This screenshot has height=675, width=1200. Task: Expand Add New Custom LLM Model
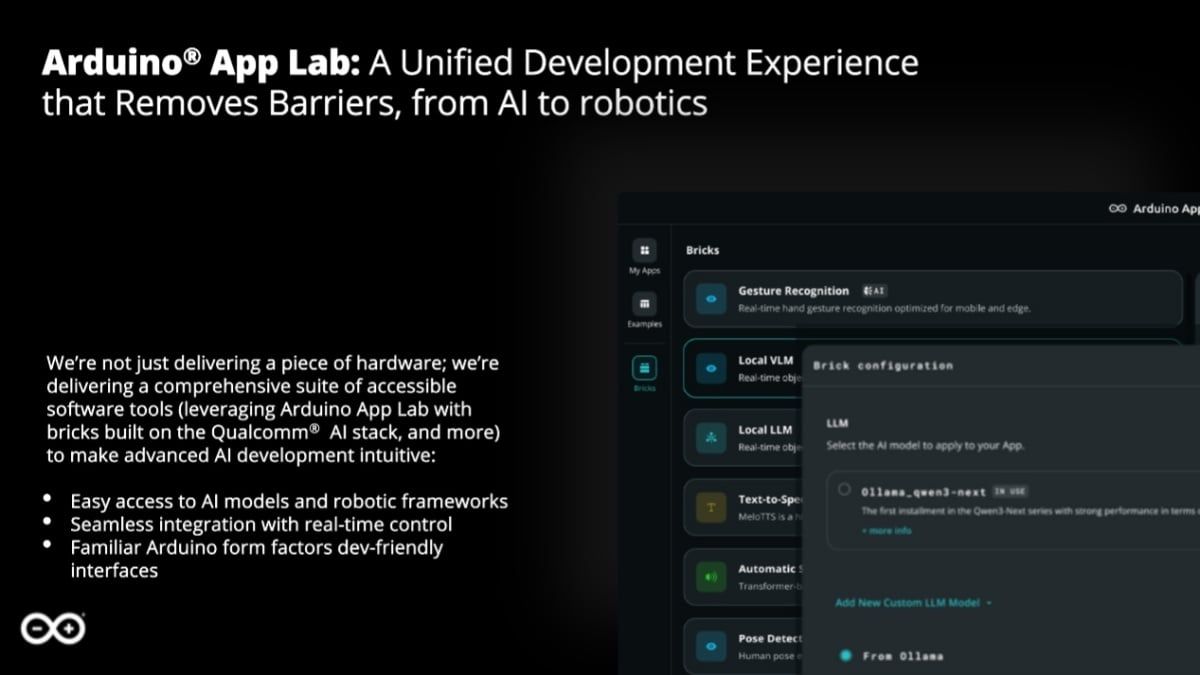[x=913, y=603]
